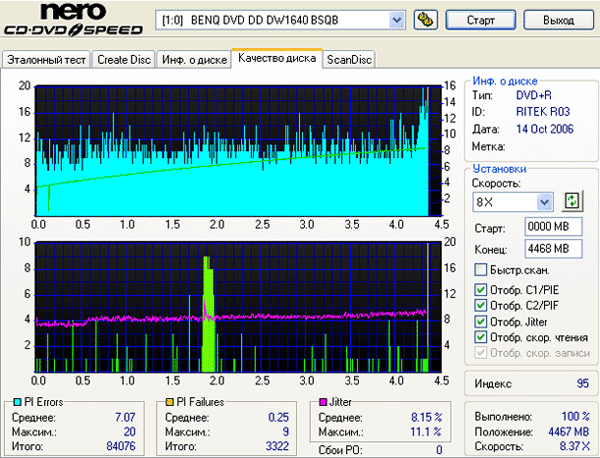Switch to the Эталонный тест tab

tap(47, 60)
